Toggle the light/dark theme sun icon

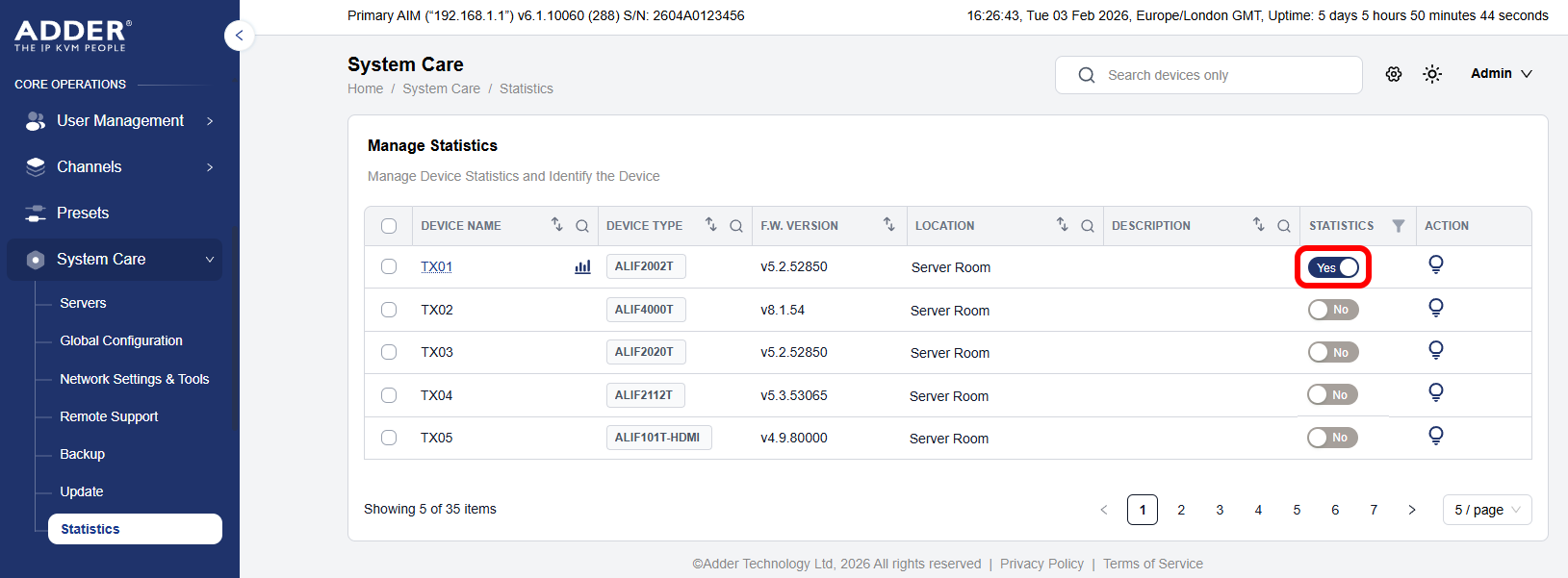(x=1431, y=74)
